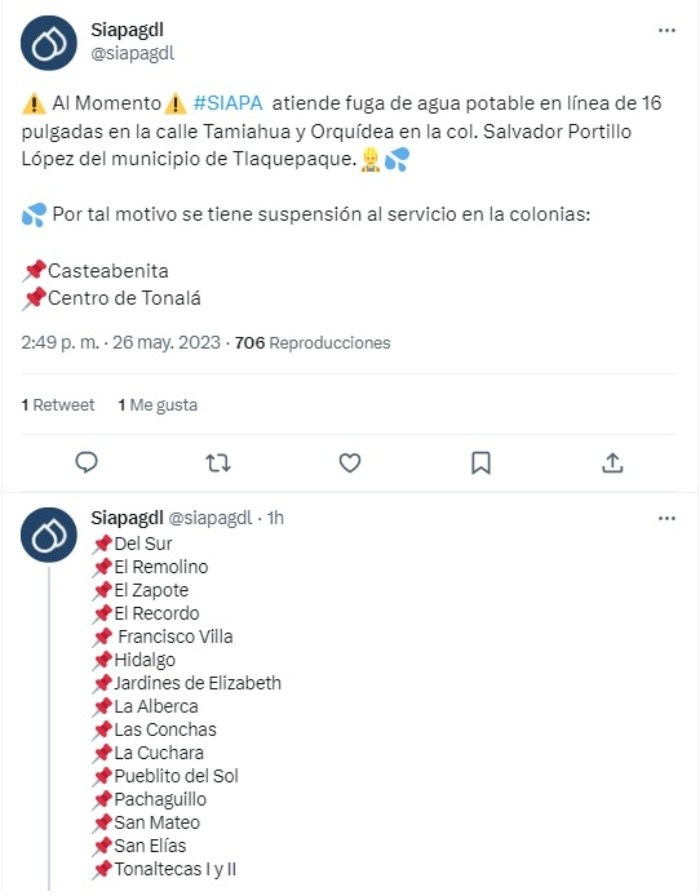Share the tweet via upload icon
Viewport: 700px width, 896px height.
[612, 462]
